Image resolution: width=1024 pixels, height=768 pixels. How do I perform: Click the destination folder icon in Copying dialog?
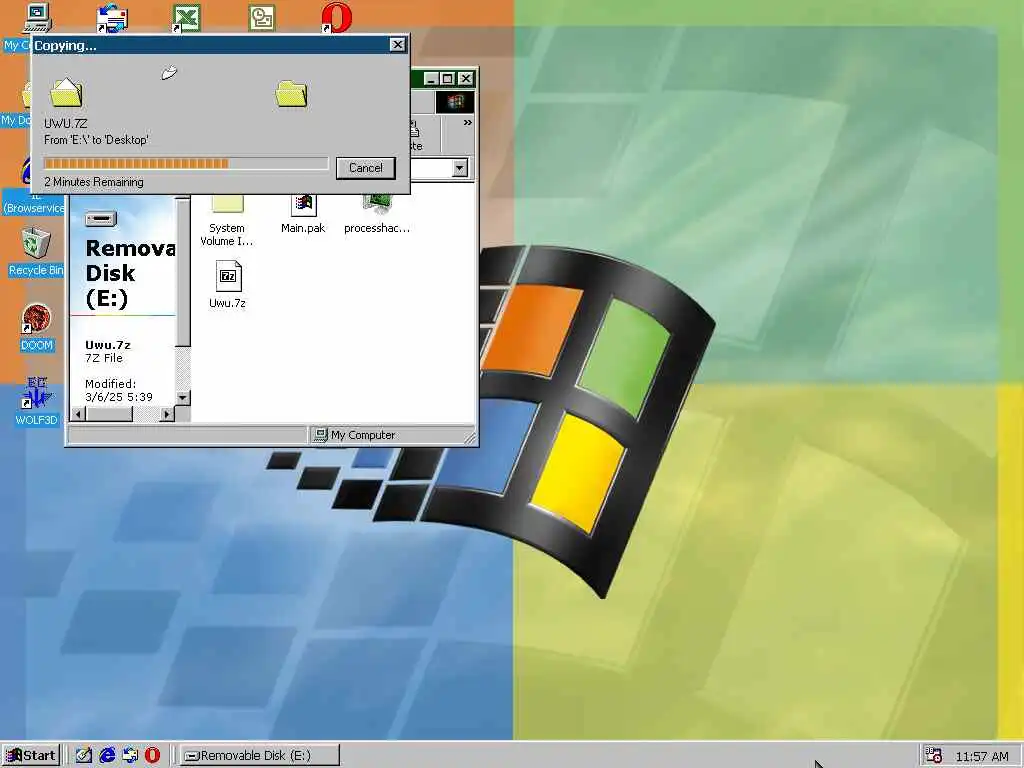pos(291,93)
